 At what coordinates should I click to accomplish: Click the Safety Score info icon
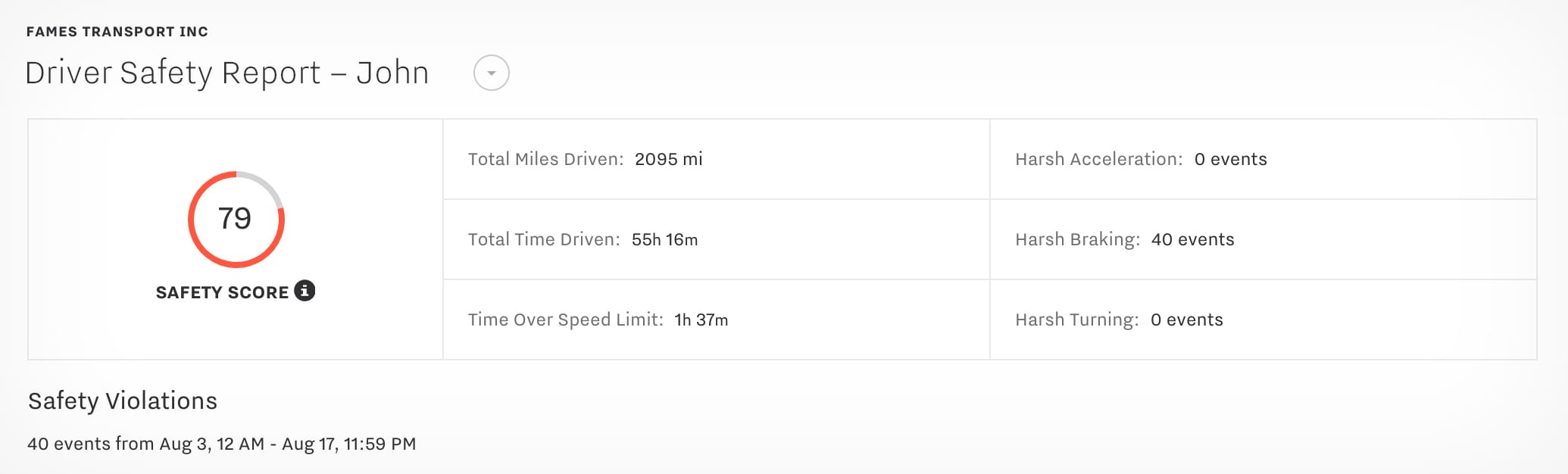[x=305, y=291]
